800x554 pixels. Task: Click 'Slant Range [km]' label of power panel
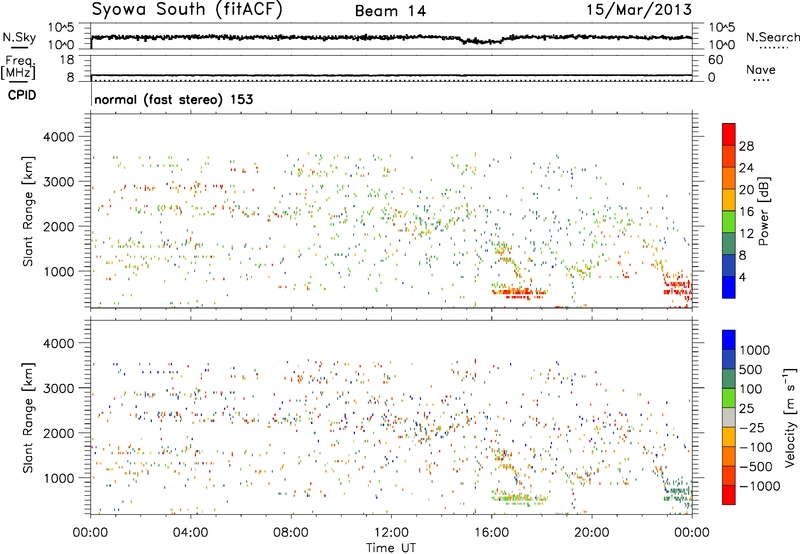pos(28,211)
